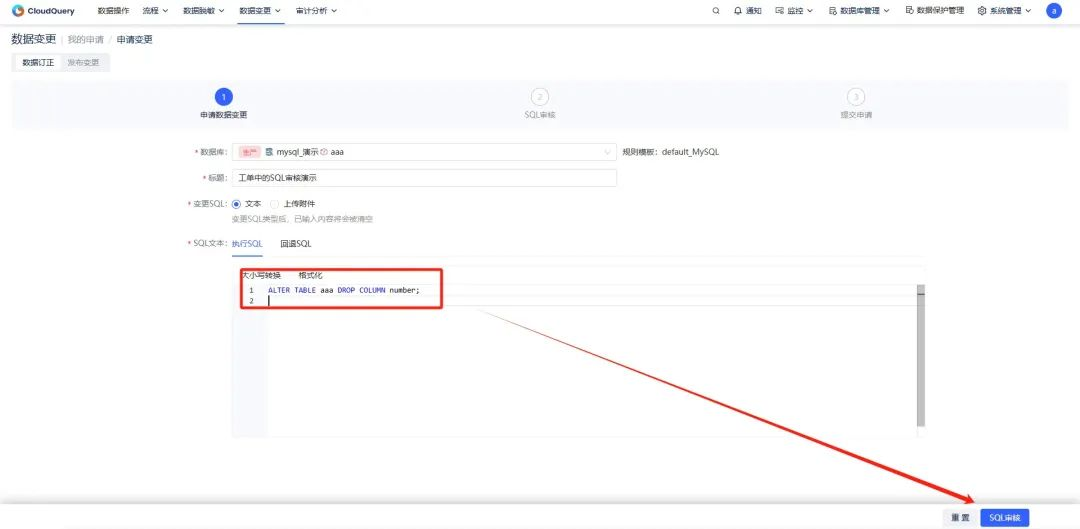Open the 数据保护管理 menu item
The height and width of the screenshot is (529, 1080).
point(935,11)
